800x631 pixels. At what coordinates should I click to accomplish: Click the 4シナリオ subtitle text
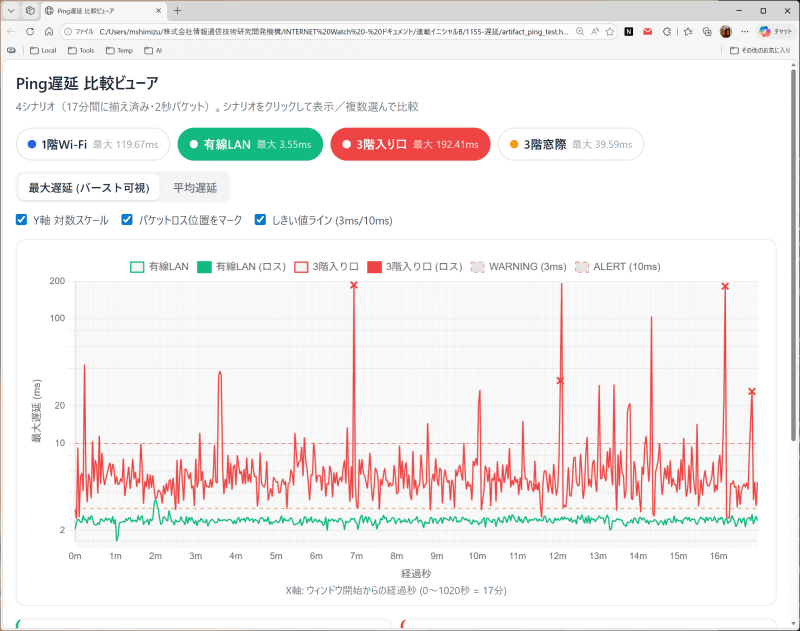[x=217, y=107]
